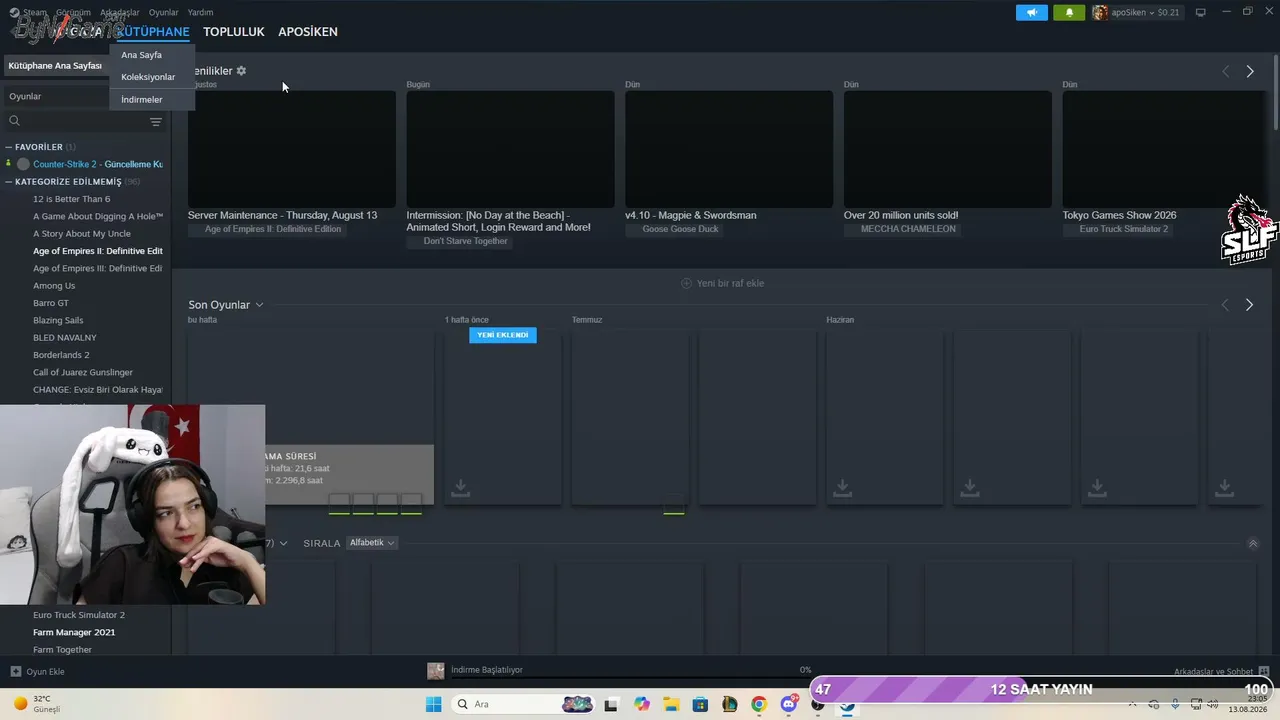The image size is (1280, 720).
Task: Open League of Legends taskbar icon
Action: pos(730,704)
